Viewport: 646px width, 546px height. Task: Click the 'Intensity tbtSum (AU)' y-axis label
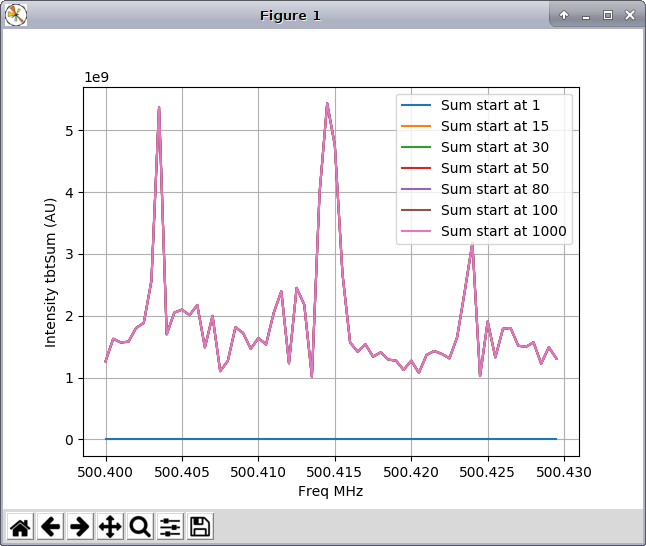click(x=51, y=271)
